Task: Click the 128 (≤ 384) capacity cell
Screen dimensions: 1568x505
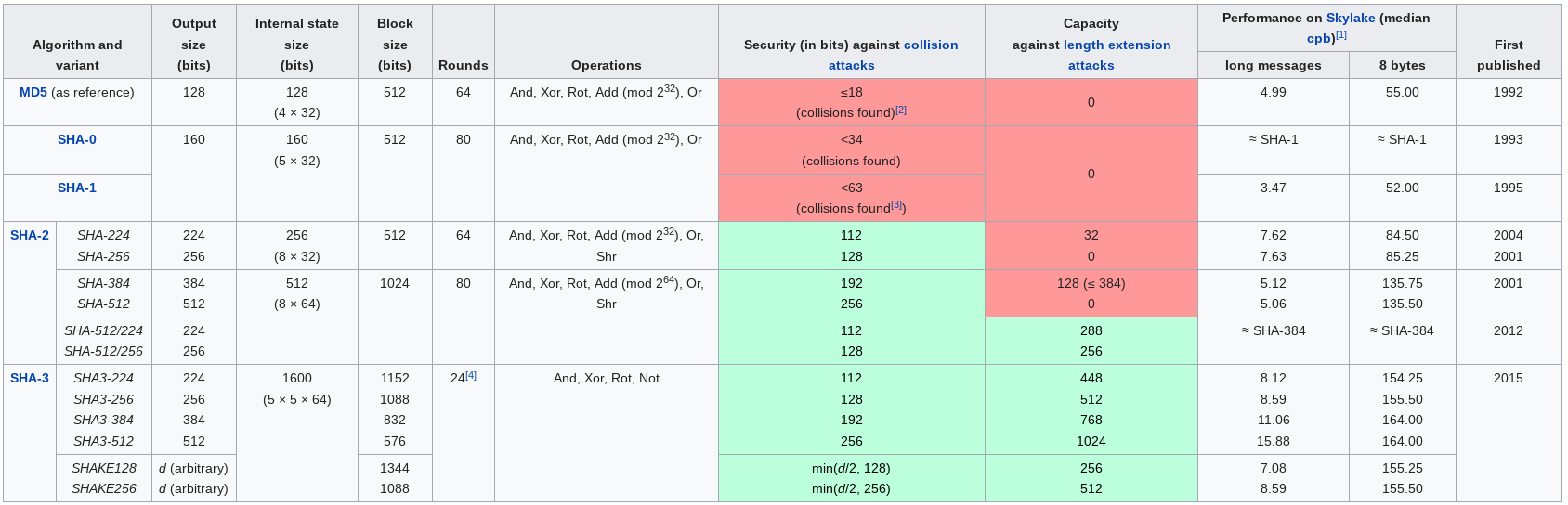Action: 1091,283
